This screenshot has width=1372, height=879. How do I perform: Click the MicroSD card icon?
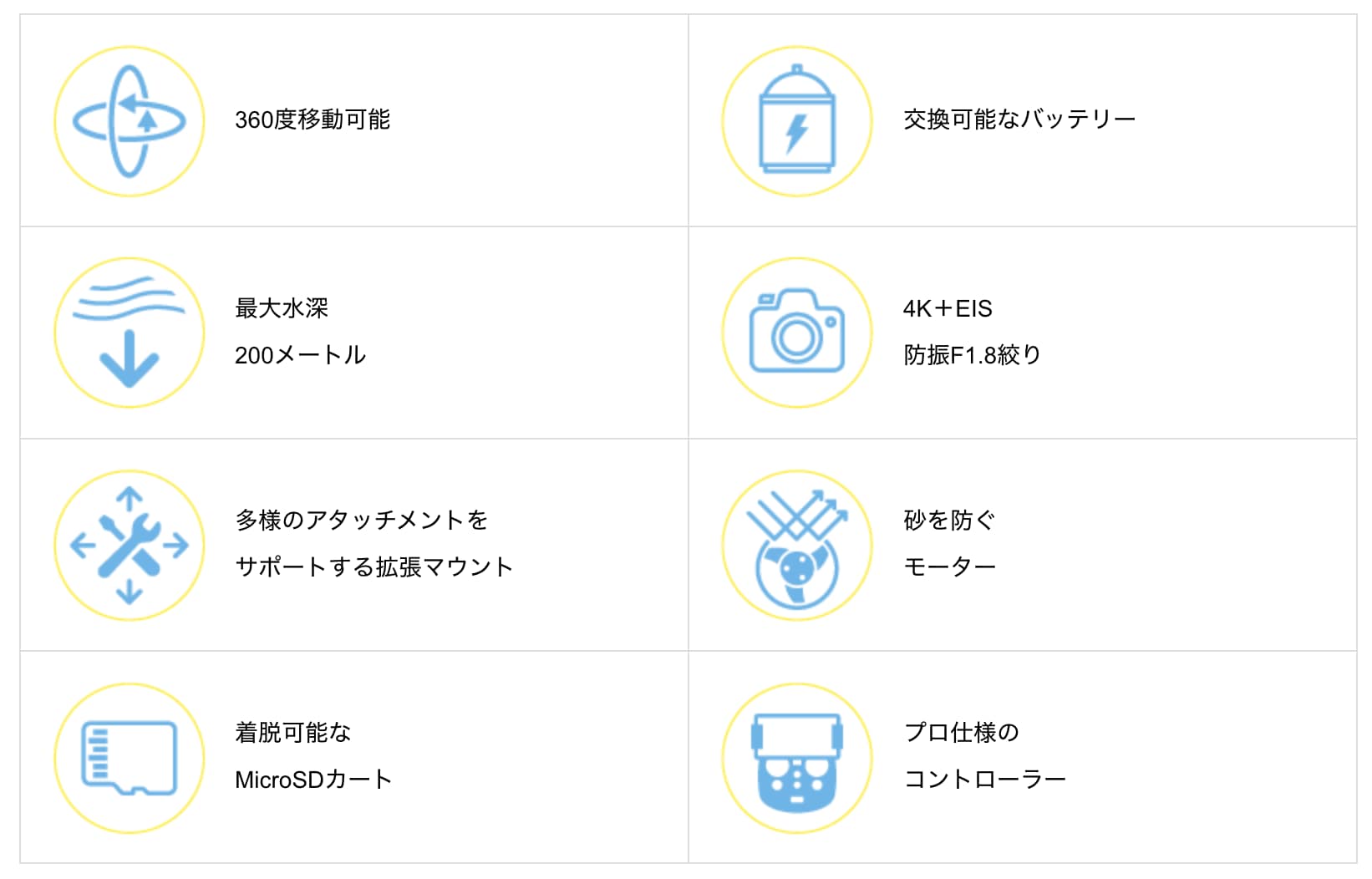[x=129, y=757]
